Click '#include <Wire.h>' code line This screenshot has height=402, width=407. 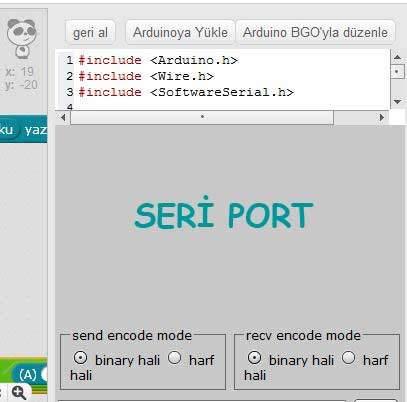tap(146, 76)
